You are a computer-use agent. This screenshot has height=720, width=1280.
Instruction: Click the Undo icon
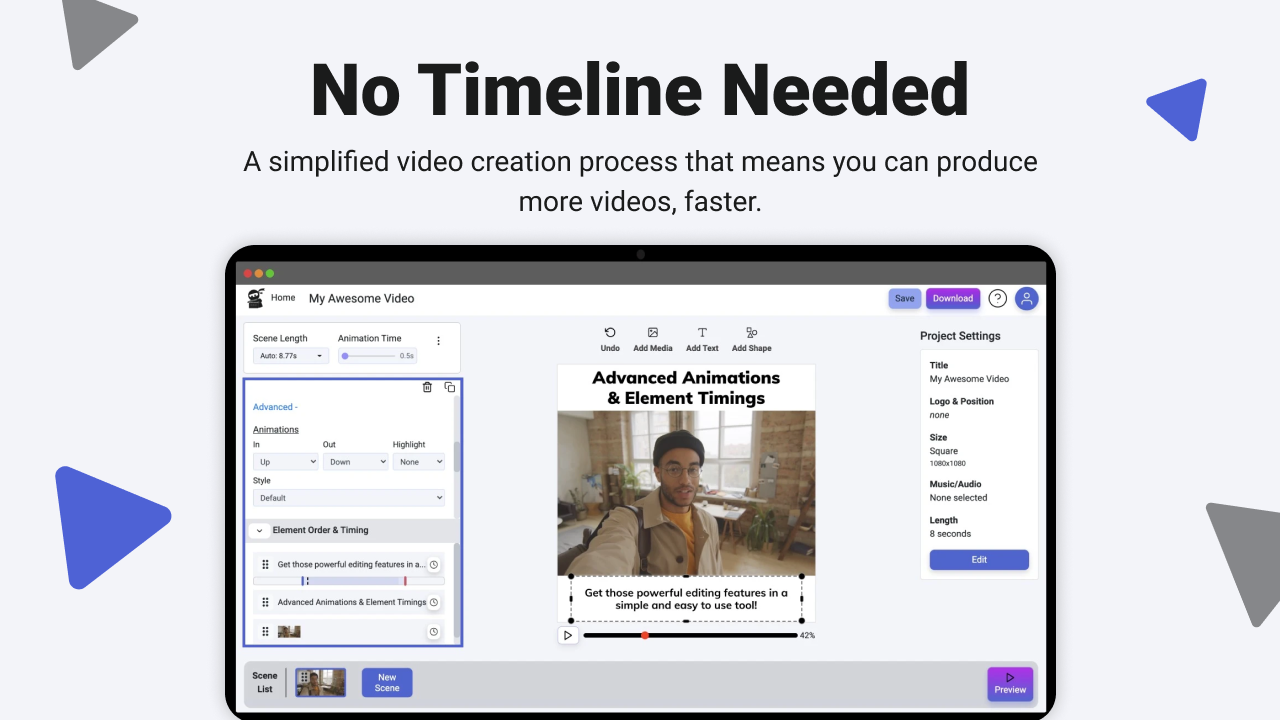click(x=610, y=333)
